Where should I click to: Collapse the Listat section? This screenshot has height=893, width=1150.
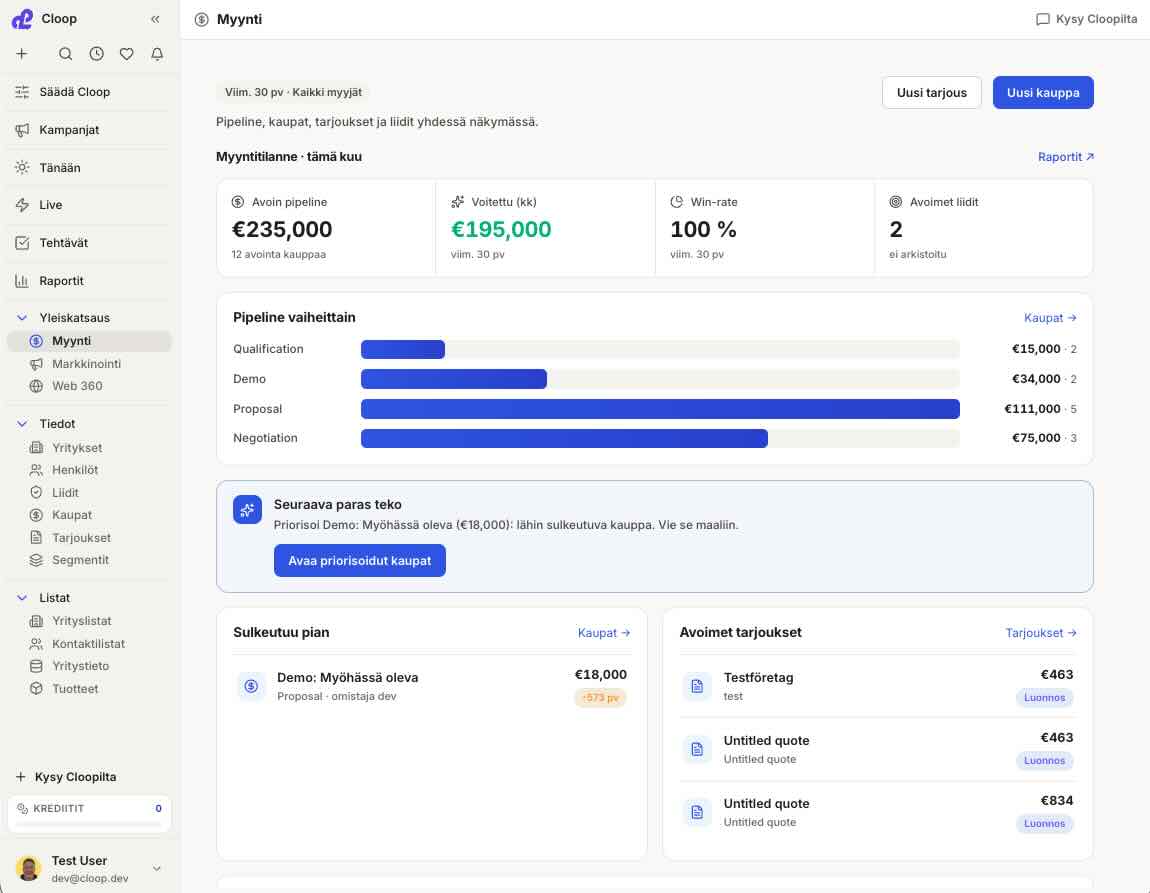(22, 598)
